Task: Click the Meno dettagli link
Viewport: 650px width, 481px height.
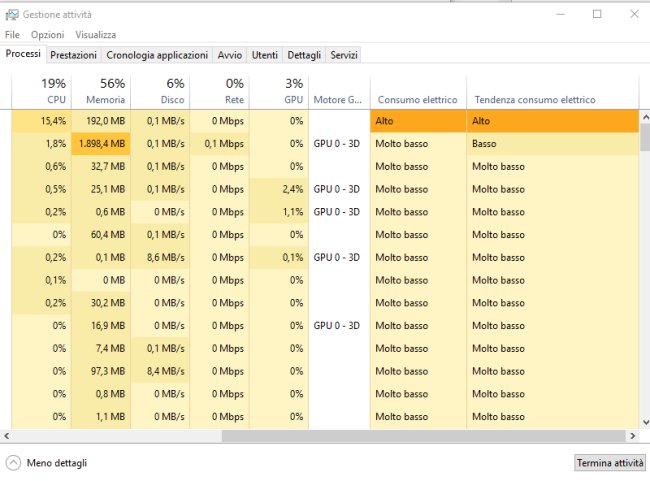Action: tap(56, 463)
